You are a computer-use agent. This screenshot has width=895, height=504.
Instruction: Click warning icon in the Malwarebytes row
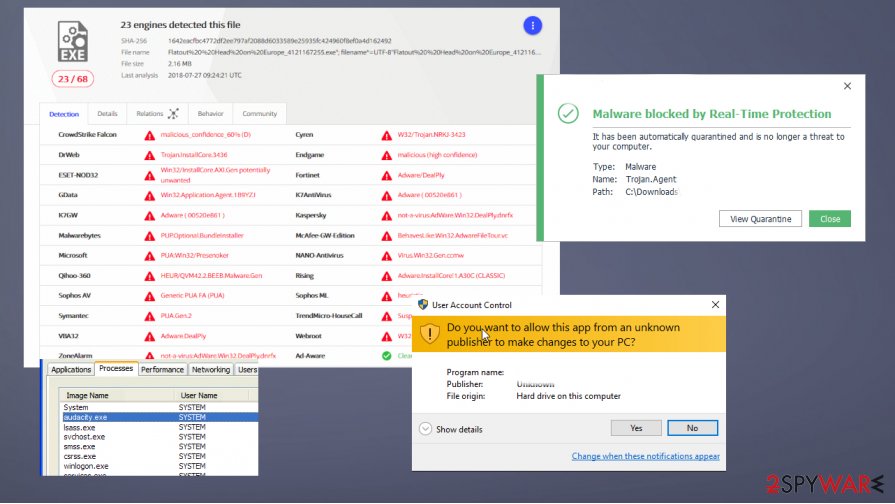pyautogui.click(x=150, y=236)
